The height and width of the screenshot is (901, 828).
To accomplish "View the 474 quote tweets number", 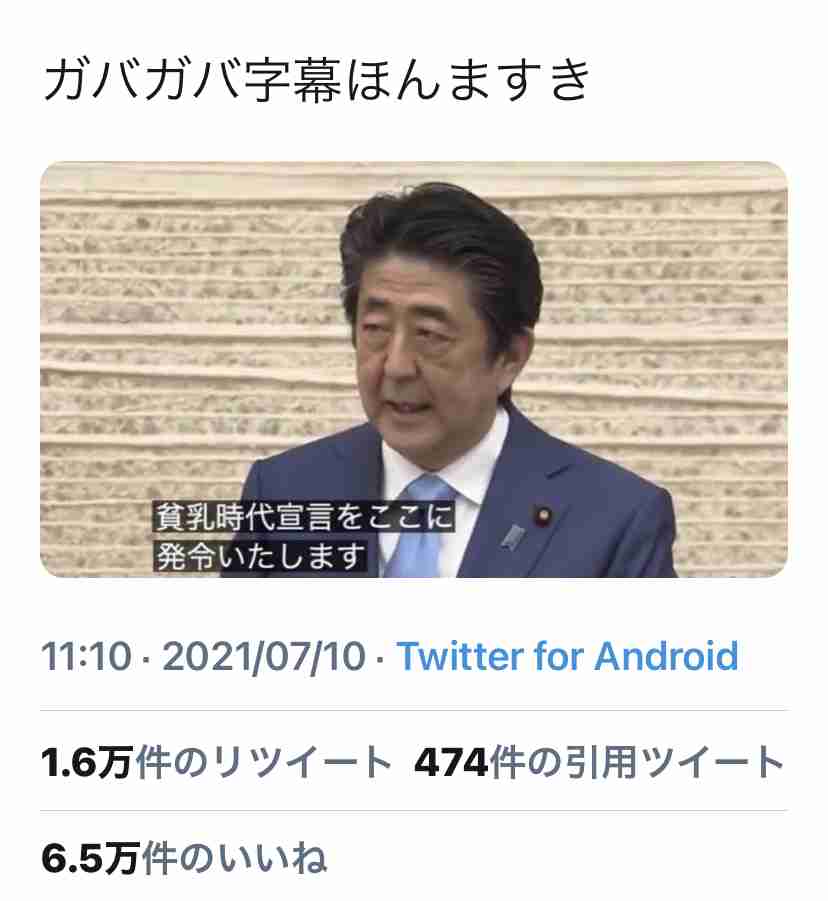I will pos(451,763).
